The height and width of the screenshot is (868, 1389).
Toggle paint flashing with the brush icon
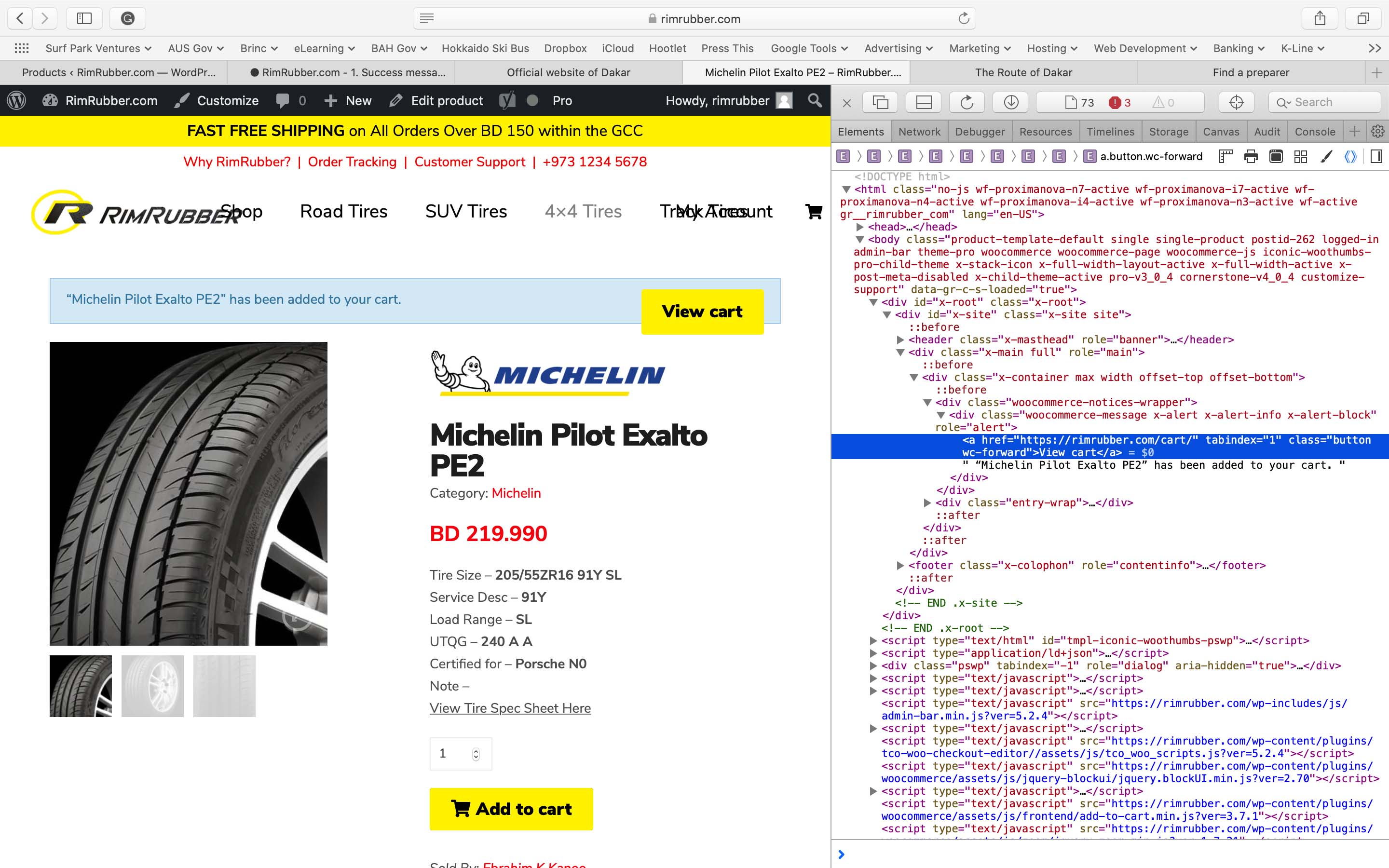coord(1326,156)
